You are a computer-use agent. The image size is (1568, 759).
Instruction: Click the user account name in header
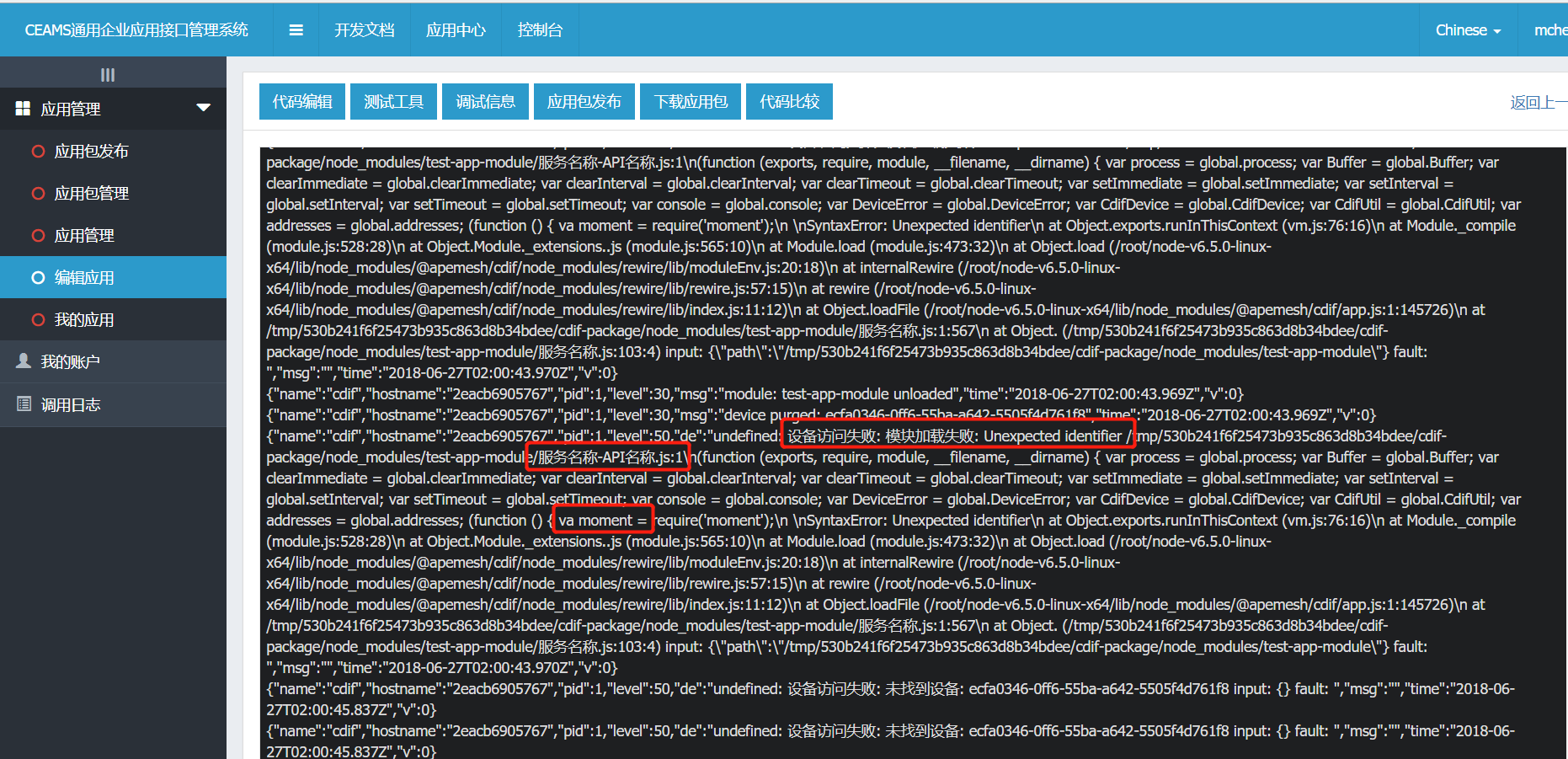tap(1550, 30)
